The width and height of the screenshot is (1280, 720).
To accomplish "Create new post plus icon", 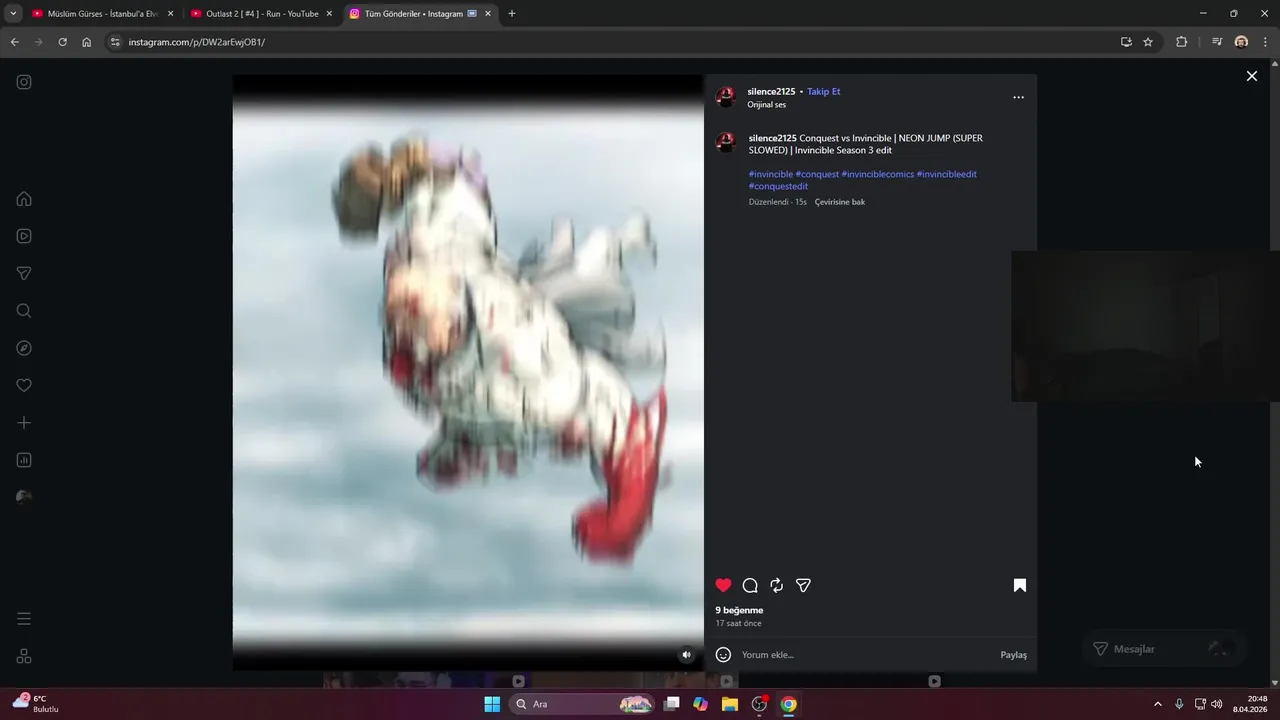I will 24,423.
